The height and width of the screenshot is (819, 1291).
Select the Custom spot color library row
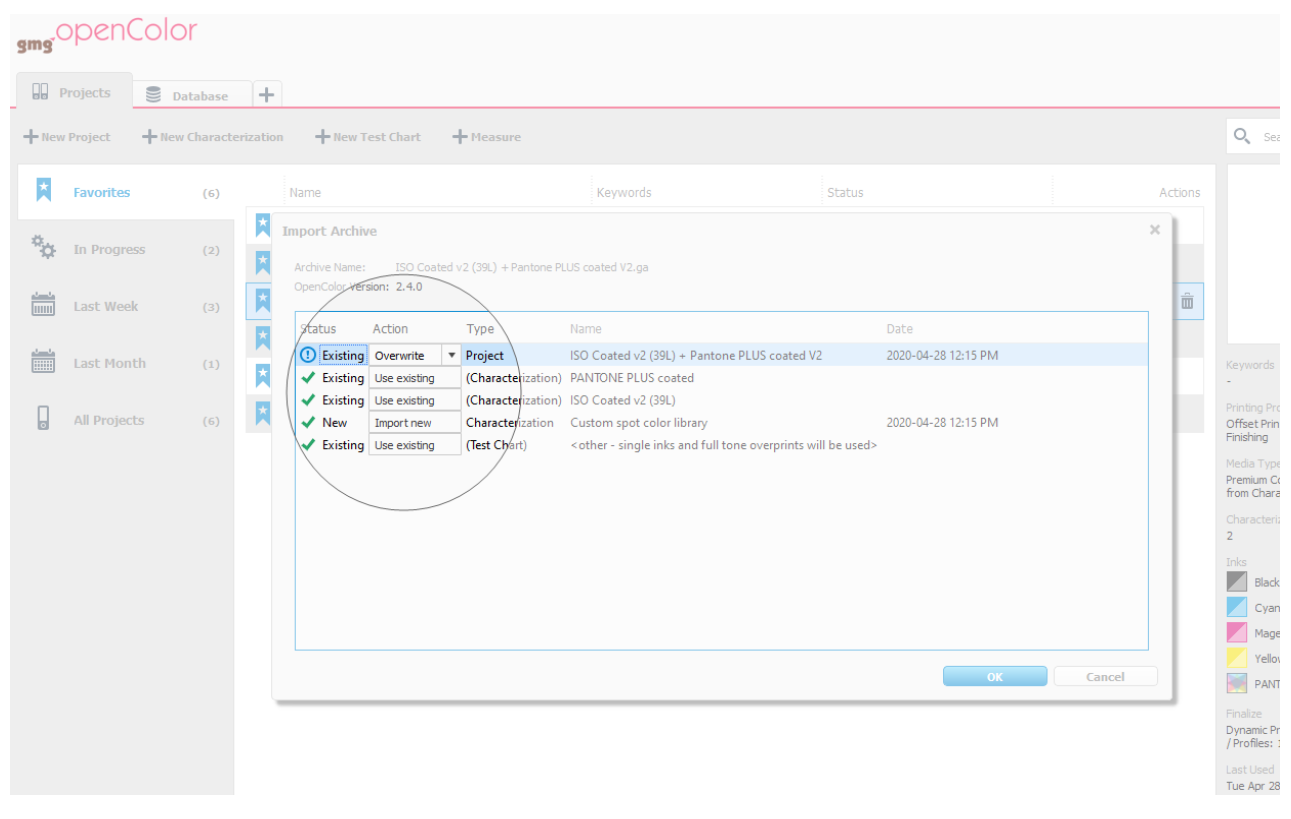click(721, 423)
